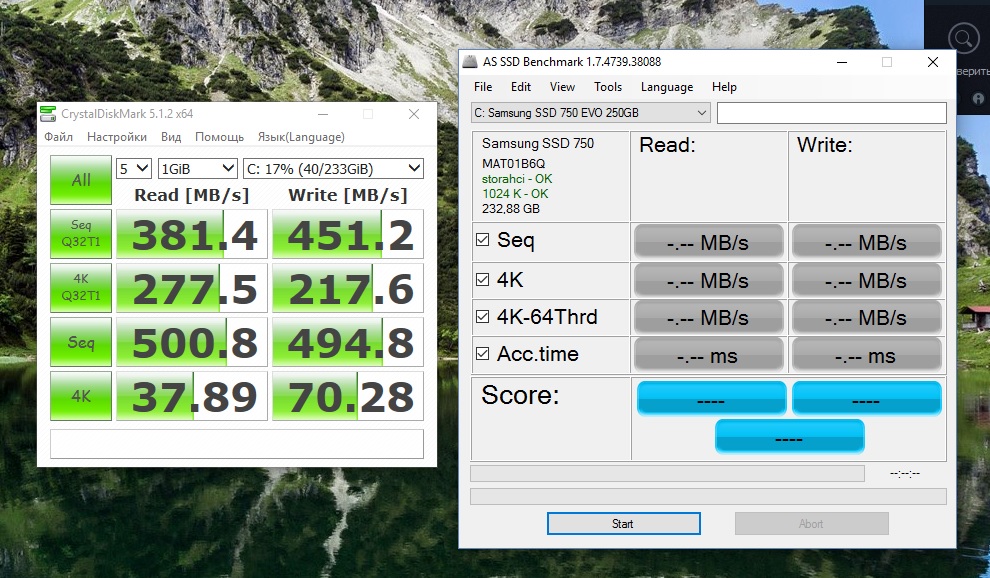
Task: Click the 1024 K - OK alignment text
Action: coord(515,194)
